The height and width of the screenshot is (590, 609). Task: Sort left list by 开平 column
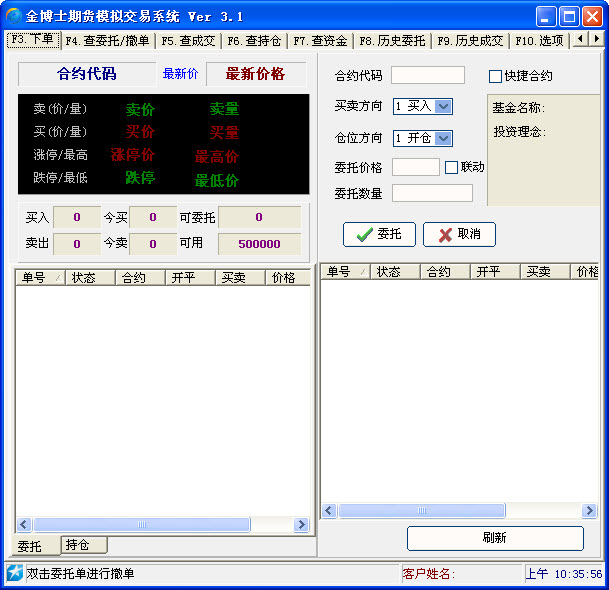click(x=190, y=277)
